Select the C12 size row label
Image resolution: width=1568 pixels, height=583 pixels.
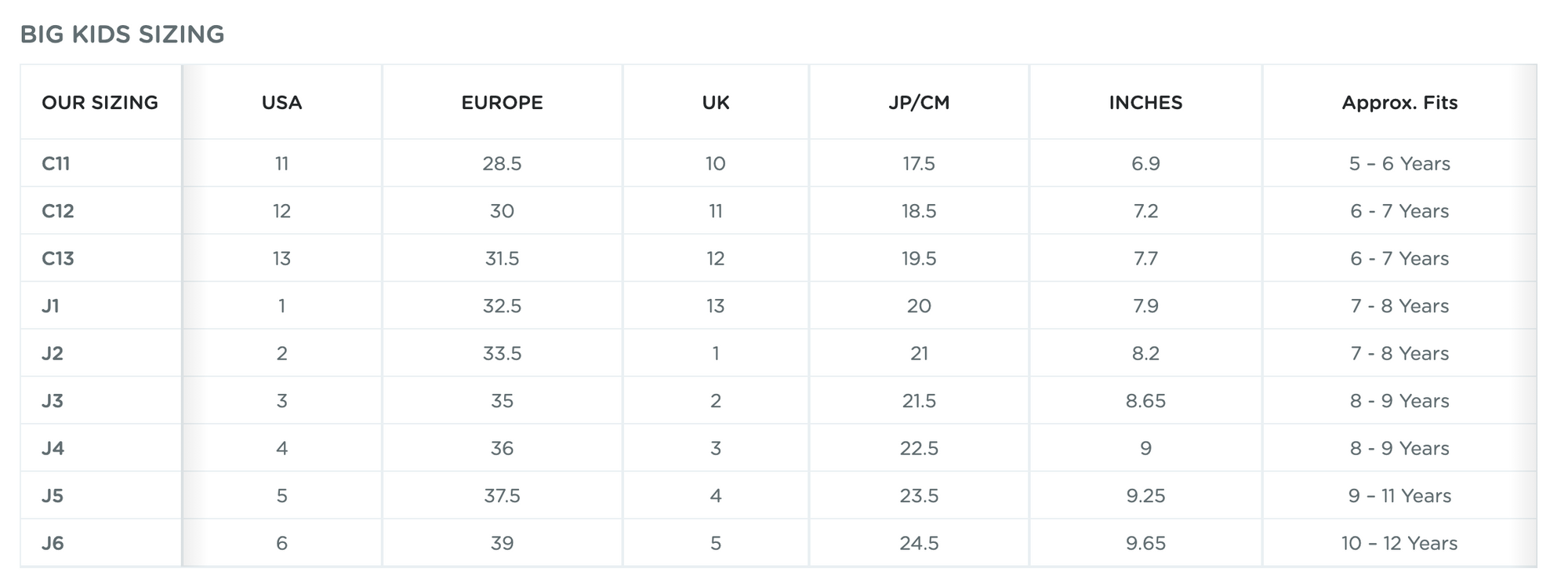point(57,211)
